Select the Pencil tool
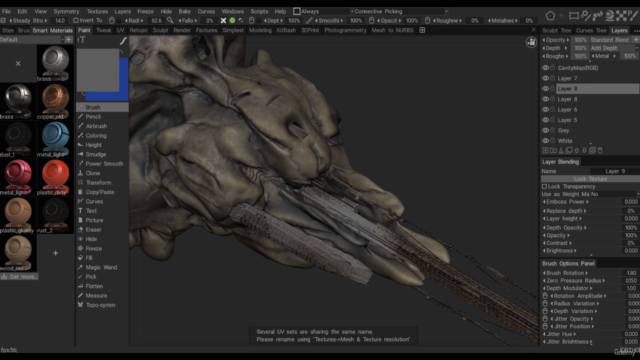This screenshot has width=640, height=360. click(102, 117)
